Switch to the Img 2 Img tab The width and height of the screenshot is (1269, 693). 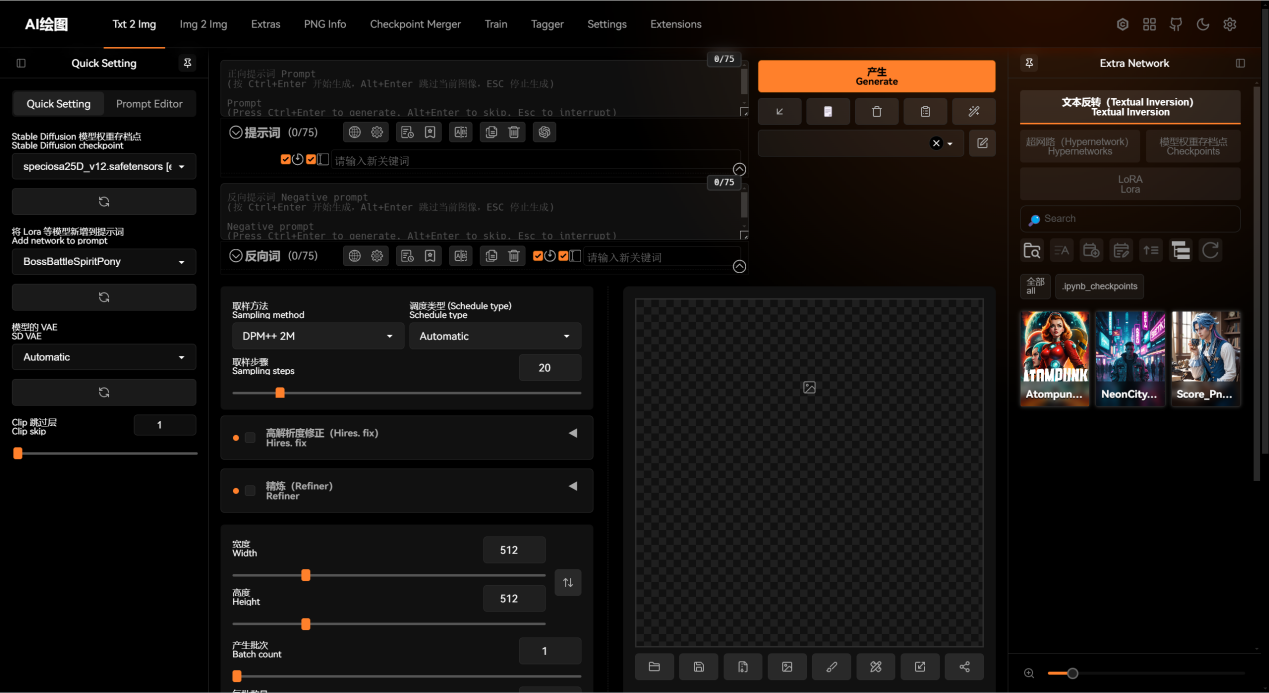(x=203, y=24)
